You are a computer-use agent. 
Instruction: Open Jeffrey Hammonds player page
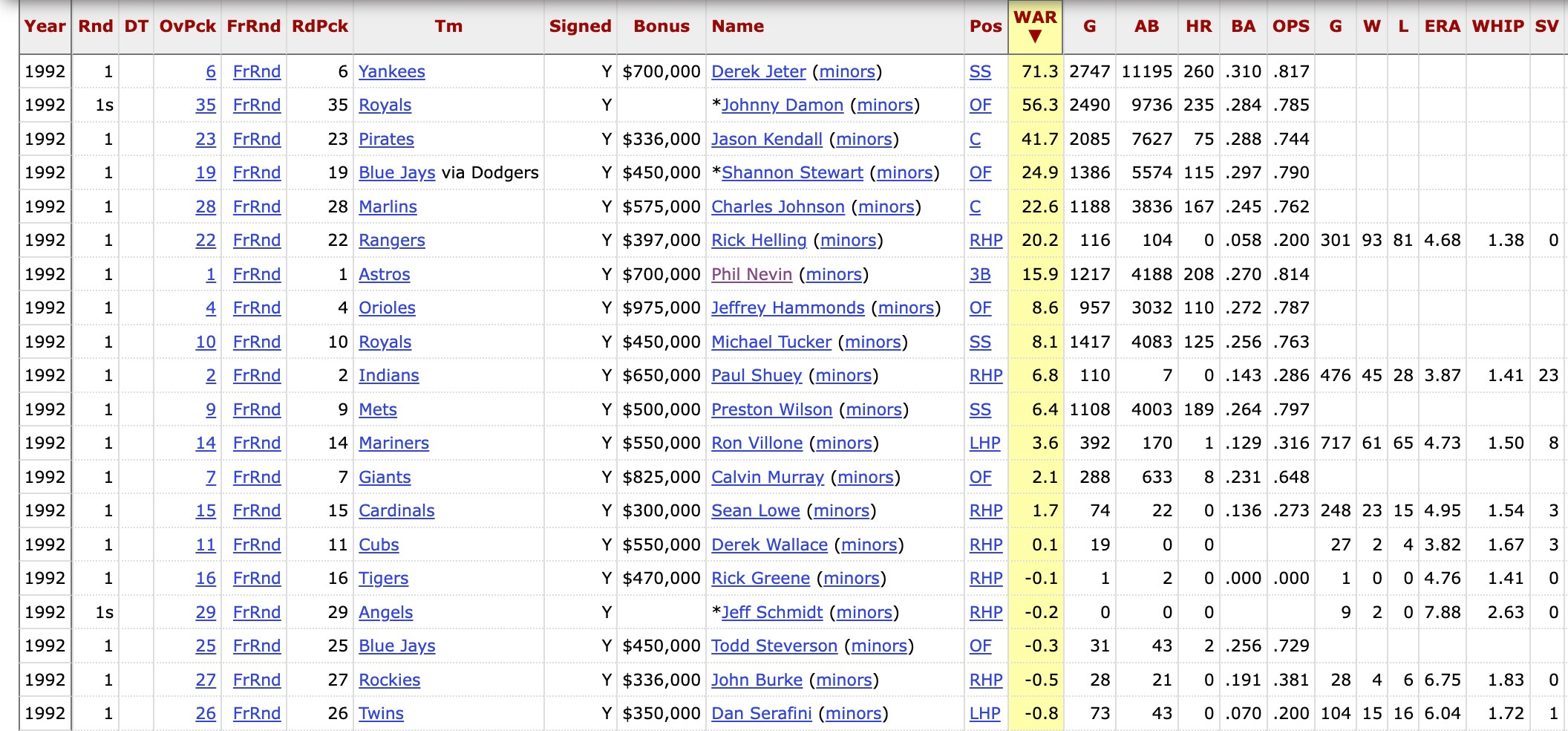(x=788, y=308)
